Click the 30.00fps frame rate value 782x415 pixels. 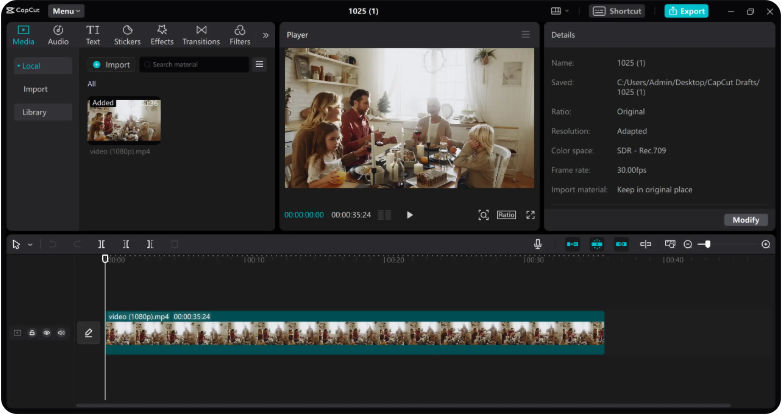click(631, 170)
